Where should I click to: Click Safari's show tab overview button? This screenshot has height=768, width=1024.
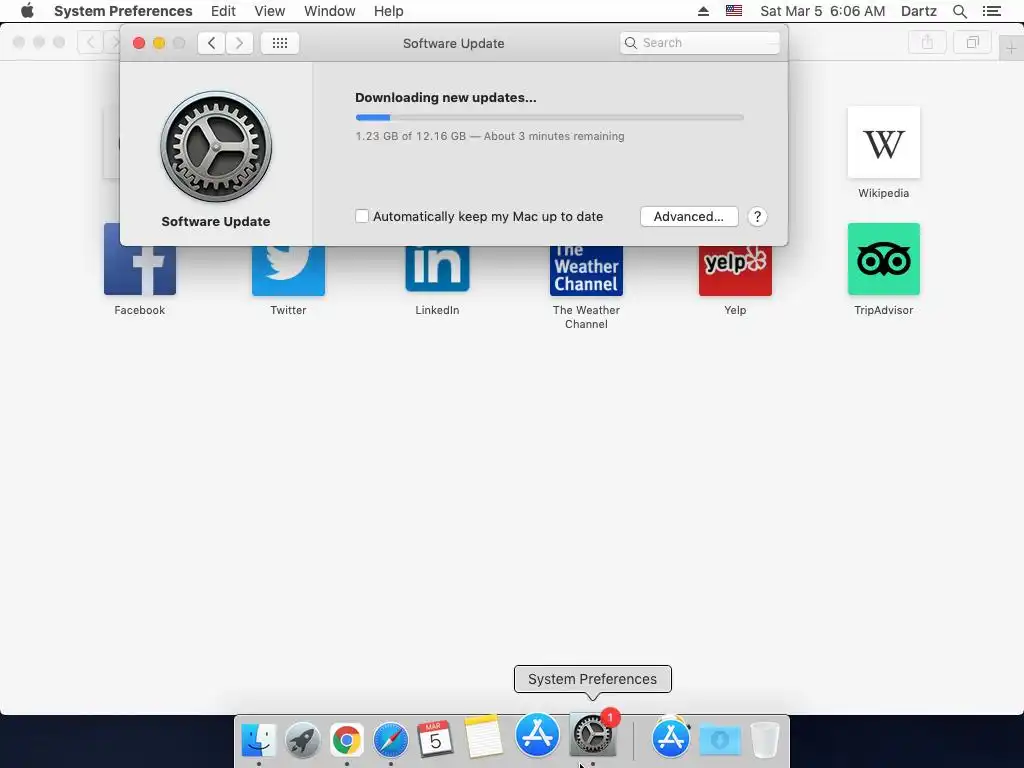coord(972,43)
